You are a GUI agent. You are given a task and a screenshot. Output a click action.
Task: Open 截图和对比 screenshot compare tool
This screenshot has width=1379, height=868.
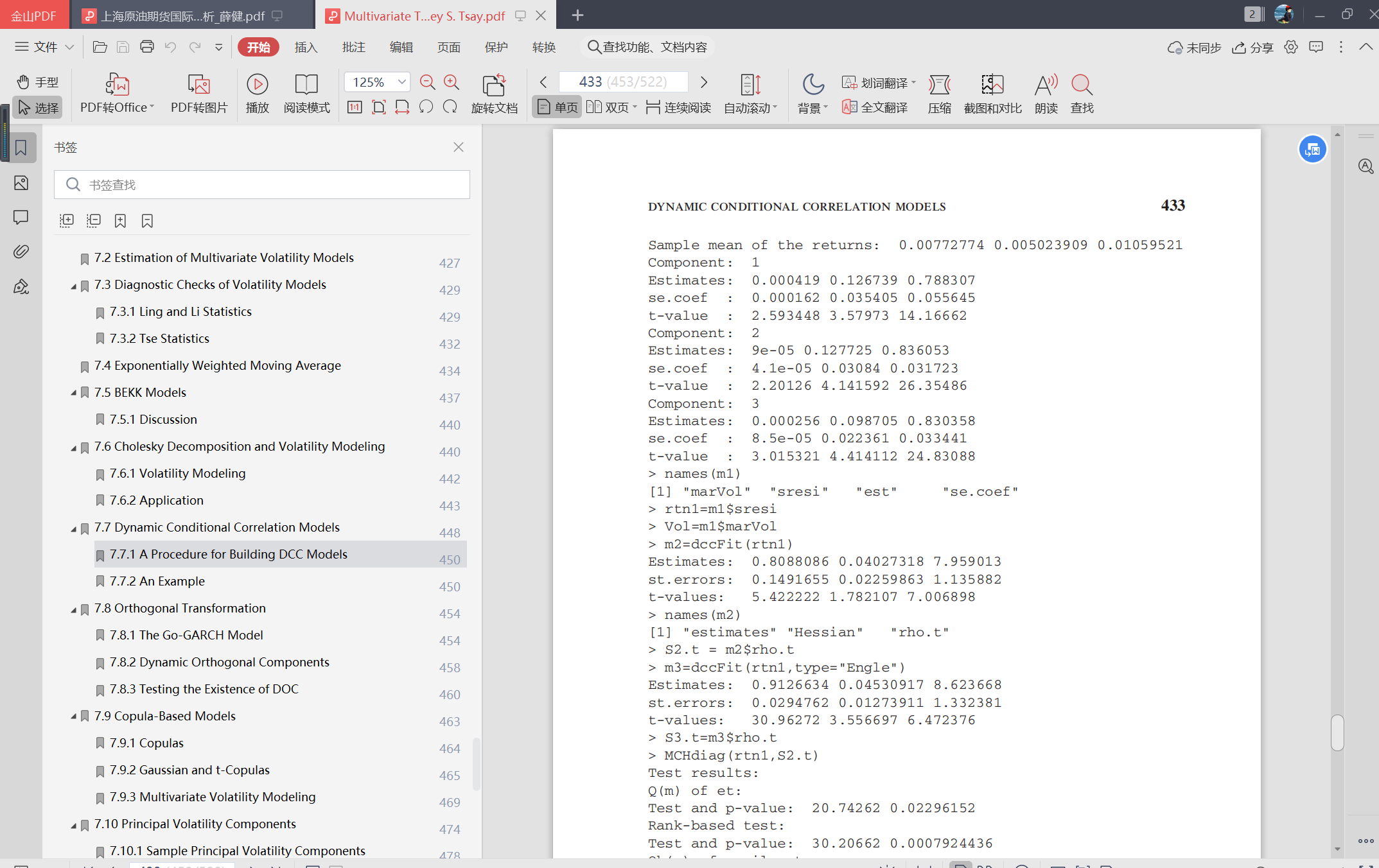pos(992,85)
